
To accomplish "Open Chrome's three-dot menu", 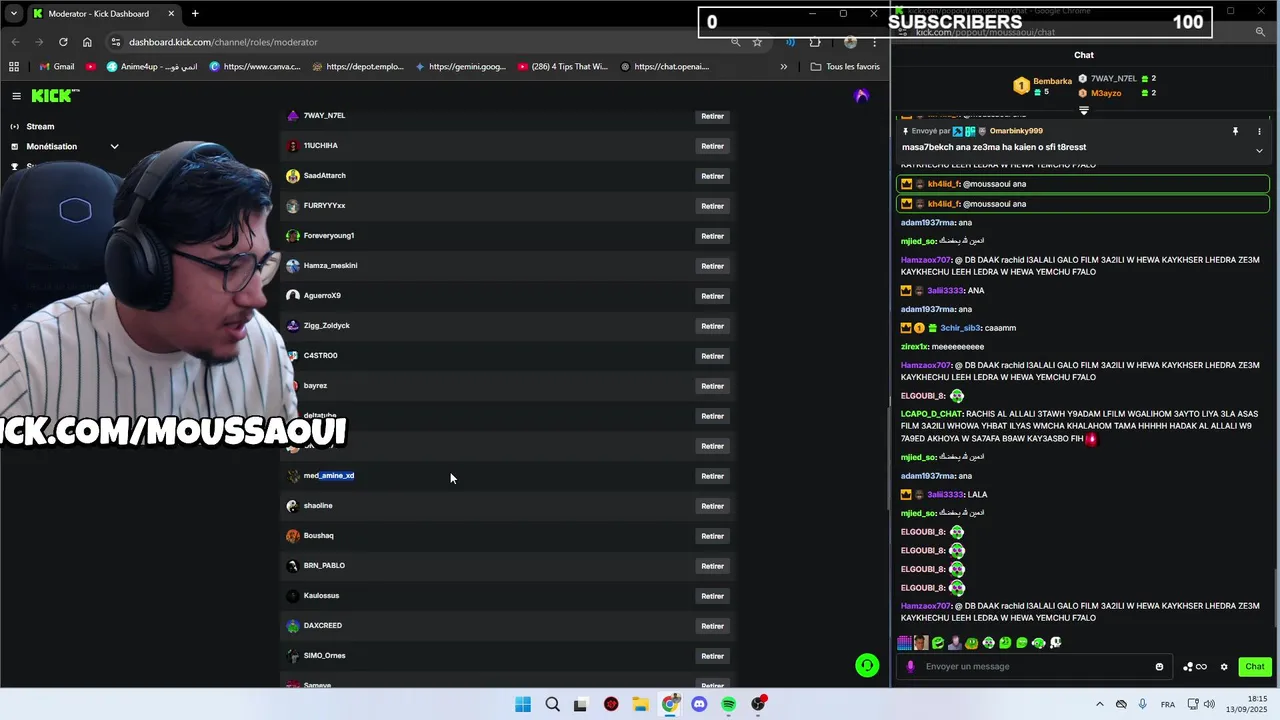I will [x=875, y=42].
